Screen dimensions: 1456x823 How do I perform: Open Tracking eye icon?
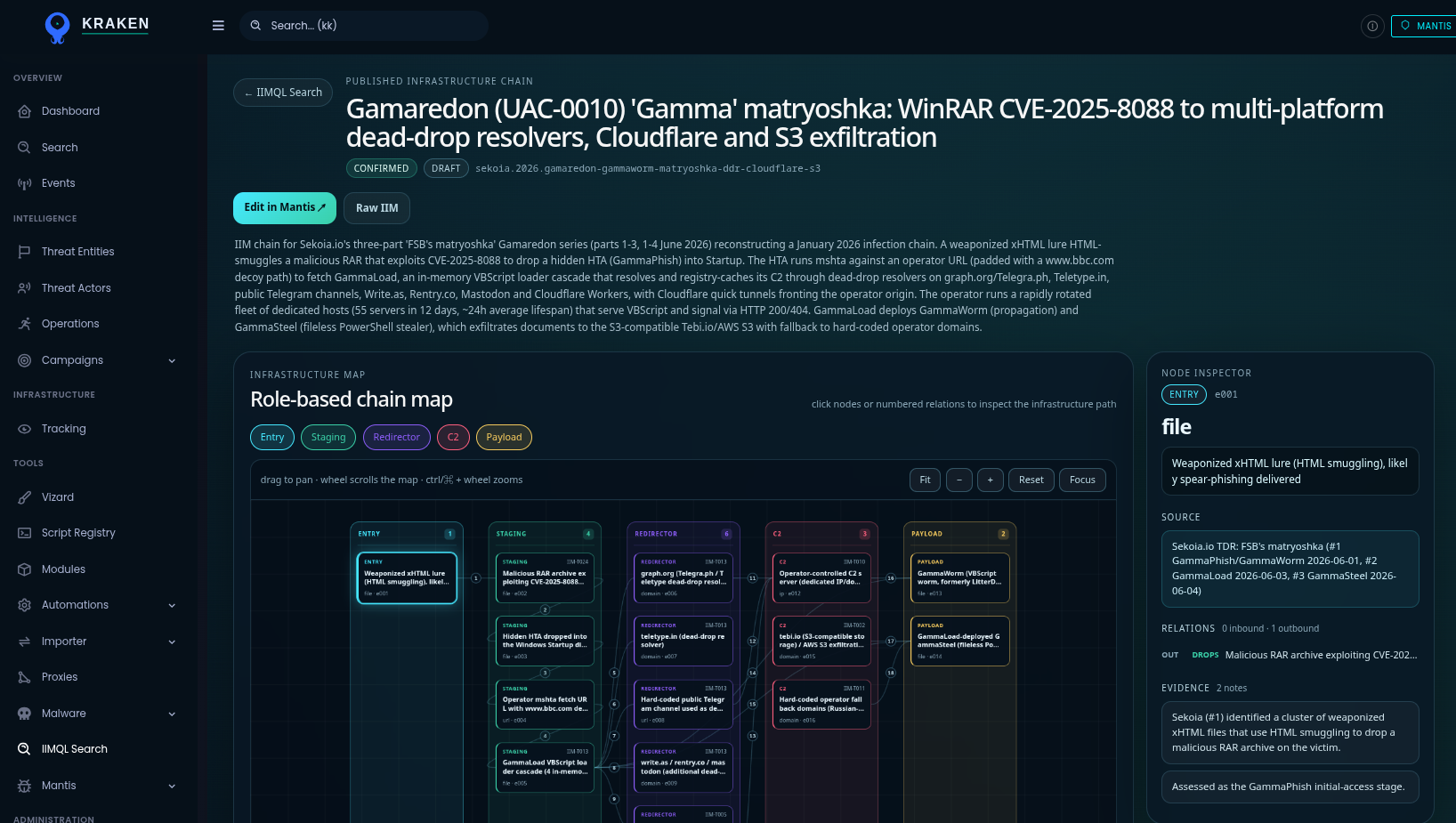coord(25,429)
